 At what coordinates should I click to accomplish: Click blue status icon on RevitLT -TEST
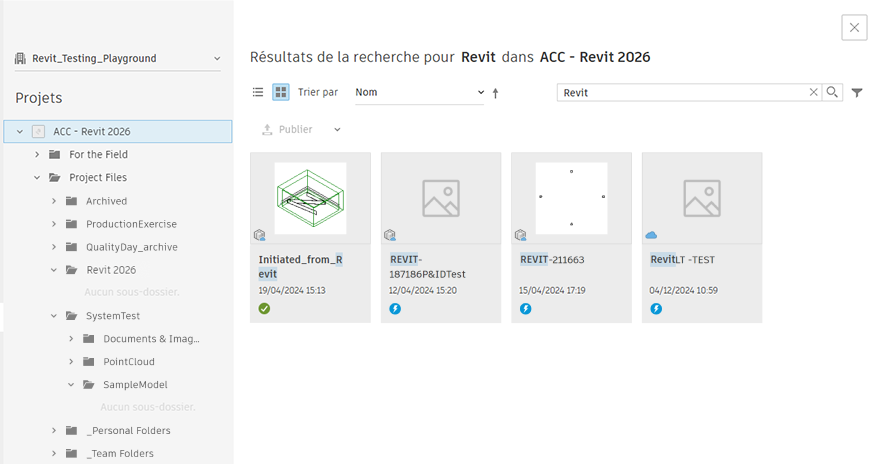656,309
